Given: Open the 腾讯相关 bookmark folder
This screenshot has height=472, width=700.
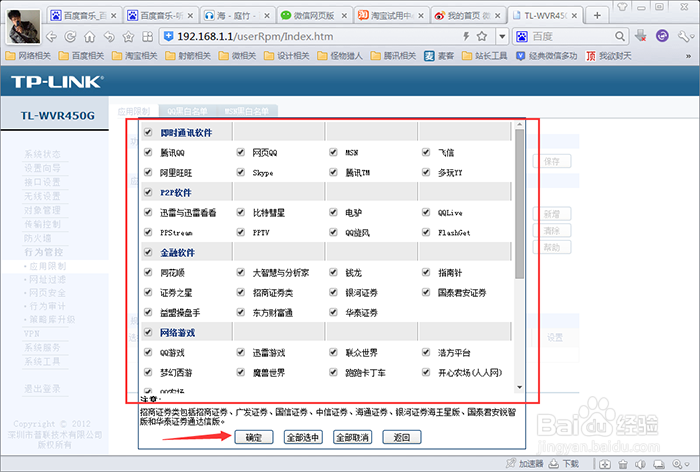Looking at the screenshot, I should coord(393,56).
